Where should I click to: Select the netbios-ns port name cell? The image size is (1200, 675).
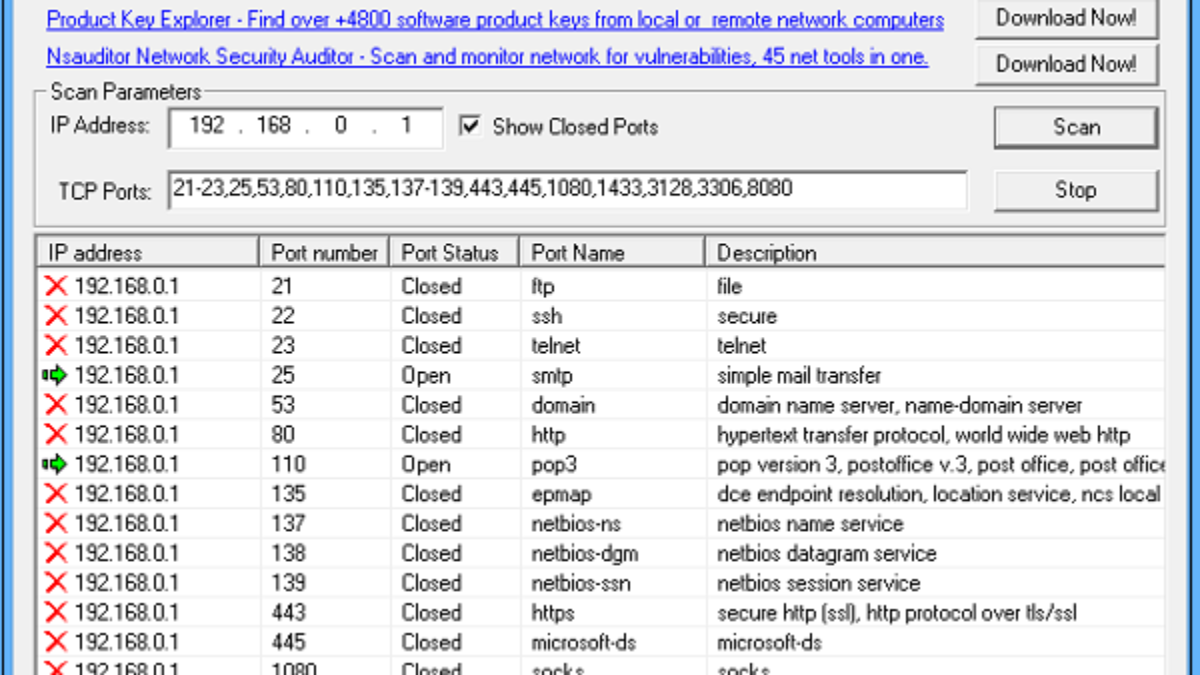[x=574, y=524]
